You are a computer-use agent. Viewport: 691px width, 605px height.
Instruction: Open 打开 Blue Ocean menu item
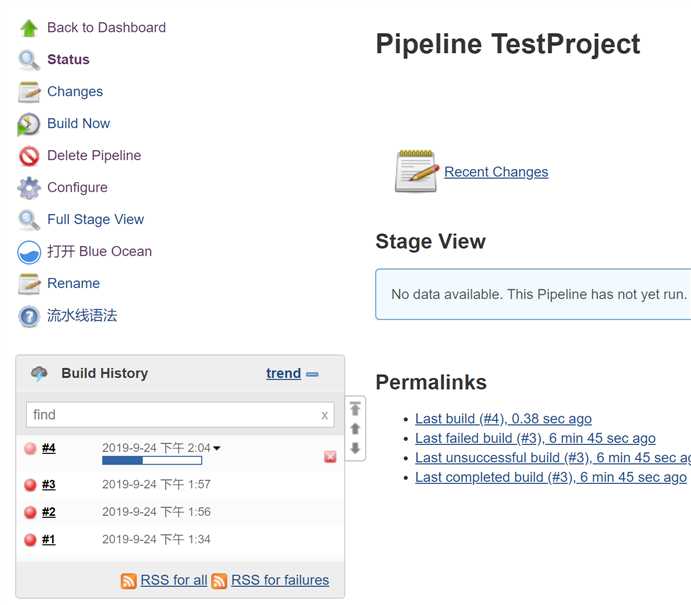click(x=100, y=251)
